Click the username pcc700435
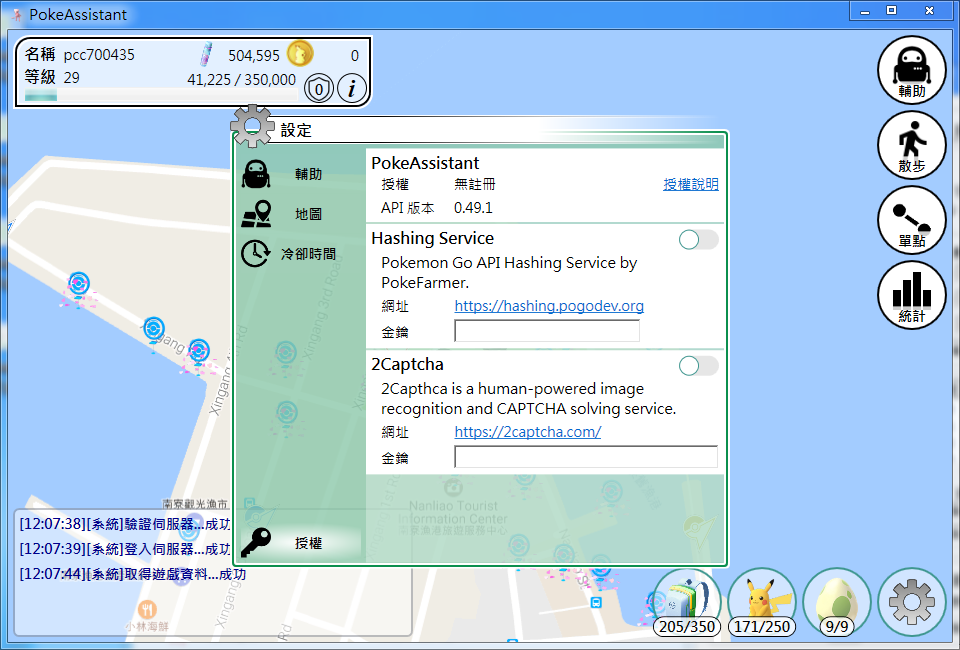Viewport: 960px width, 650px height. 99,54
